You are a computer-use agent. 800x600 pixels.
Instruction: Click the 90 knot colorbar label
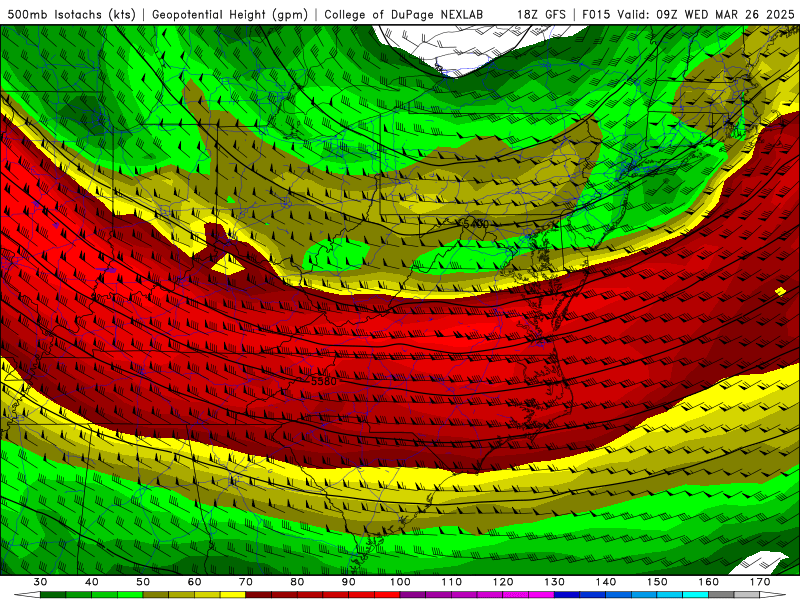pyautogui.click(x=349, y=582)
